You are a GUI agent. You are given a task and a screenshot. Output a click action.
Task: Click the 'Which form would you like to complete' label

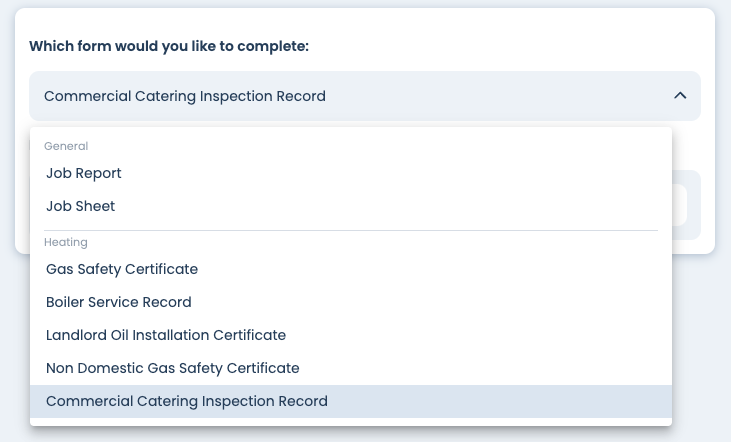click(169, 46)
